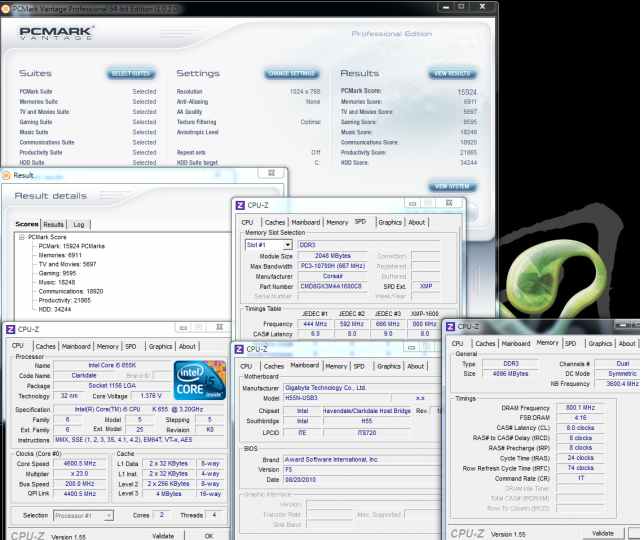
Task: Select 'Communications: 18920' tree row
Action: pos(71,291)
